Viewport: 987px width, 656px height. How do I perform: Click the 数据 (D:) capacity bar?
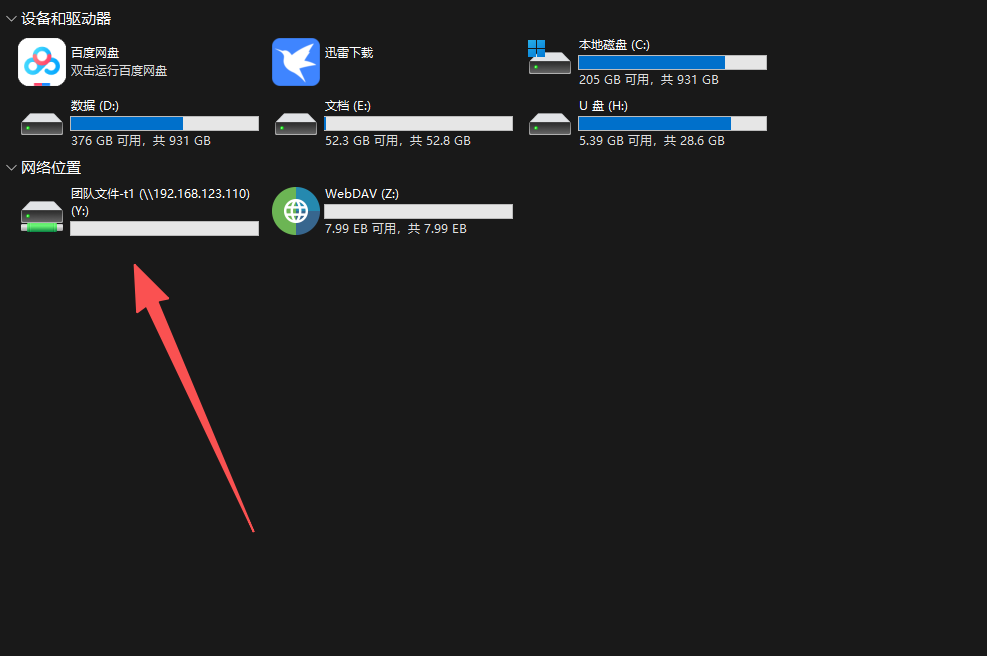tap(164, 123)
